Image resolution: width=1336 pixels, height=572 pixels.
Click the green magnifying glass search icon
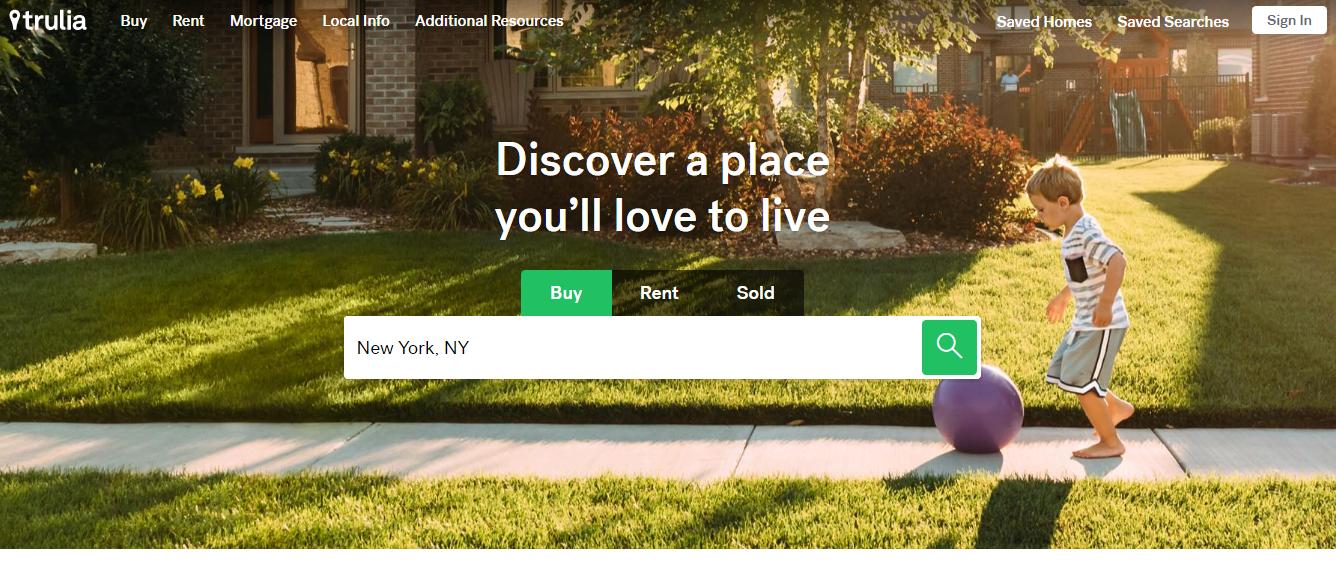click(x=949, y=347)
